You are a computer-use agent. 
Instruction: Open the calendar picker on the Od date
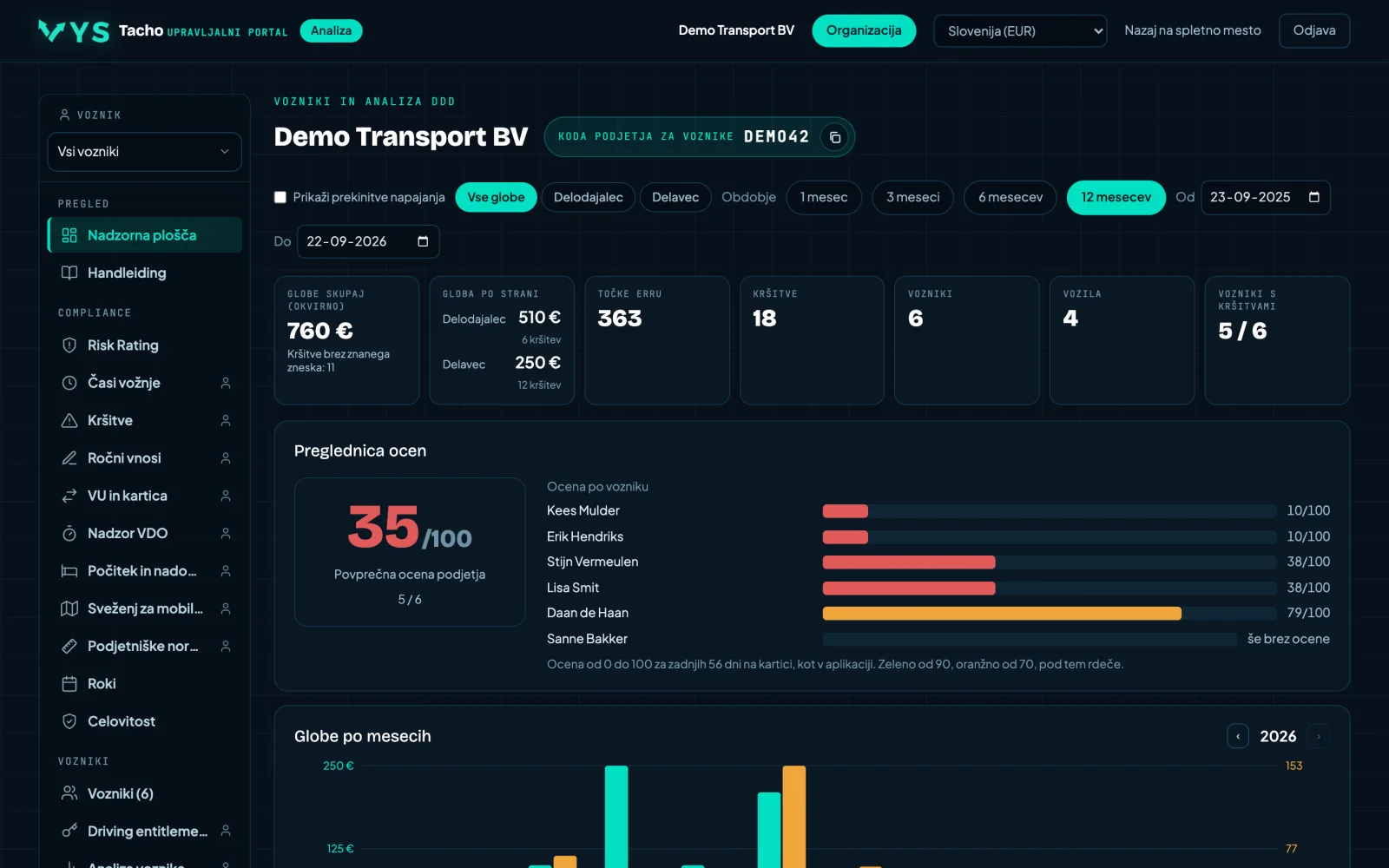[1313, 197]
